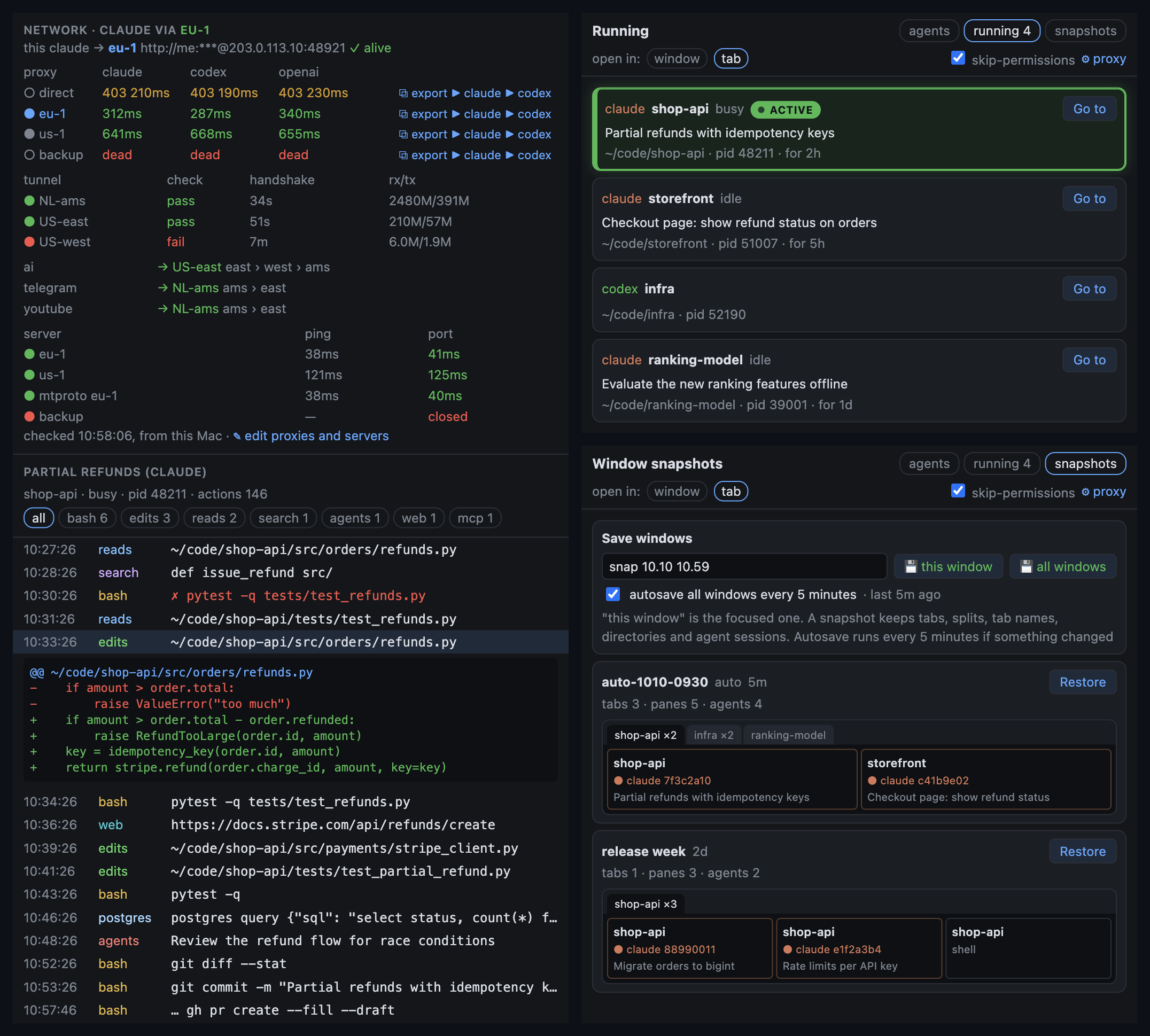Open agents tab in the Running panel

tap(929, 31)
